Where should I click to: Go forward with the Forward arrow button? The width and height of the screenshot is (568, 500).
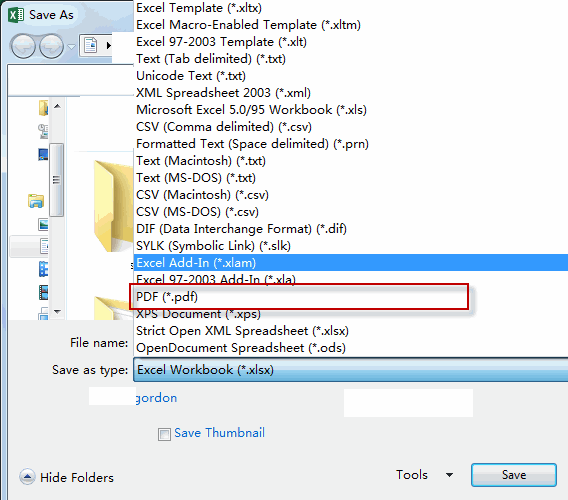point(51,46)
